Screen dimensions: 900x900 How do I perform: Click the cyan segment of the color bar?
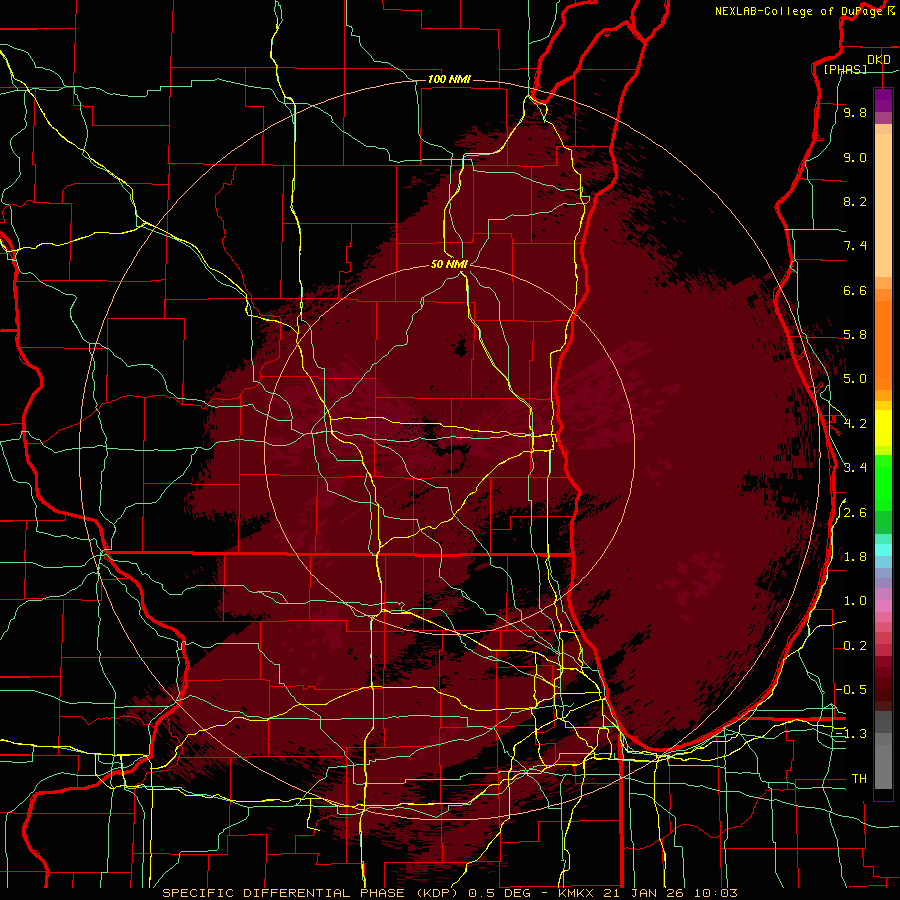click(x=883, y=550)
